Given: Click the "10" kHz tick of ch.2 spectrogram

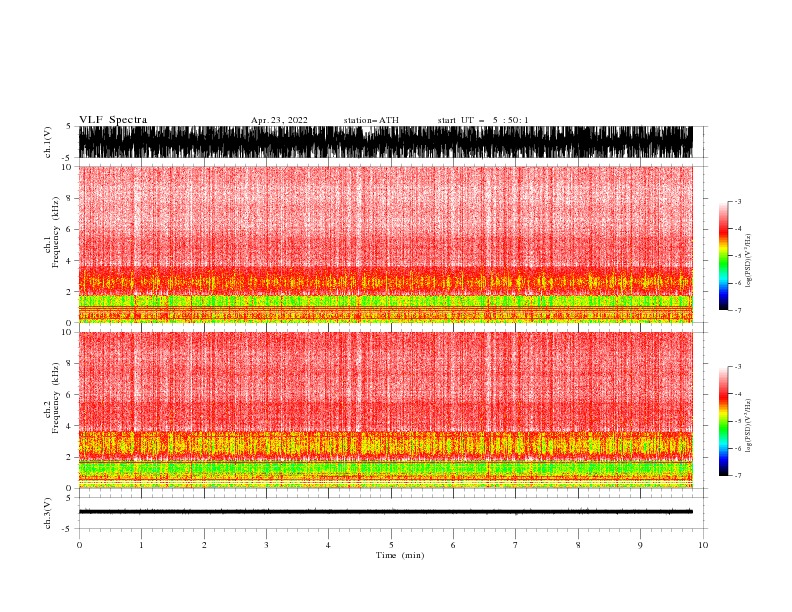Looking at the screenshot, I should (67, 332).
